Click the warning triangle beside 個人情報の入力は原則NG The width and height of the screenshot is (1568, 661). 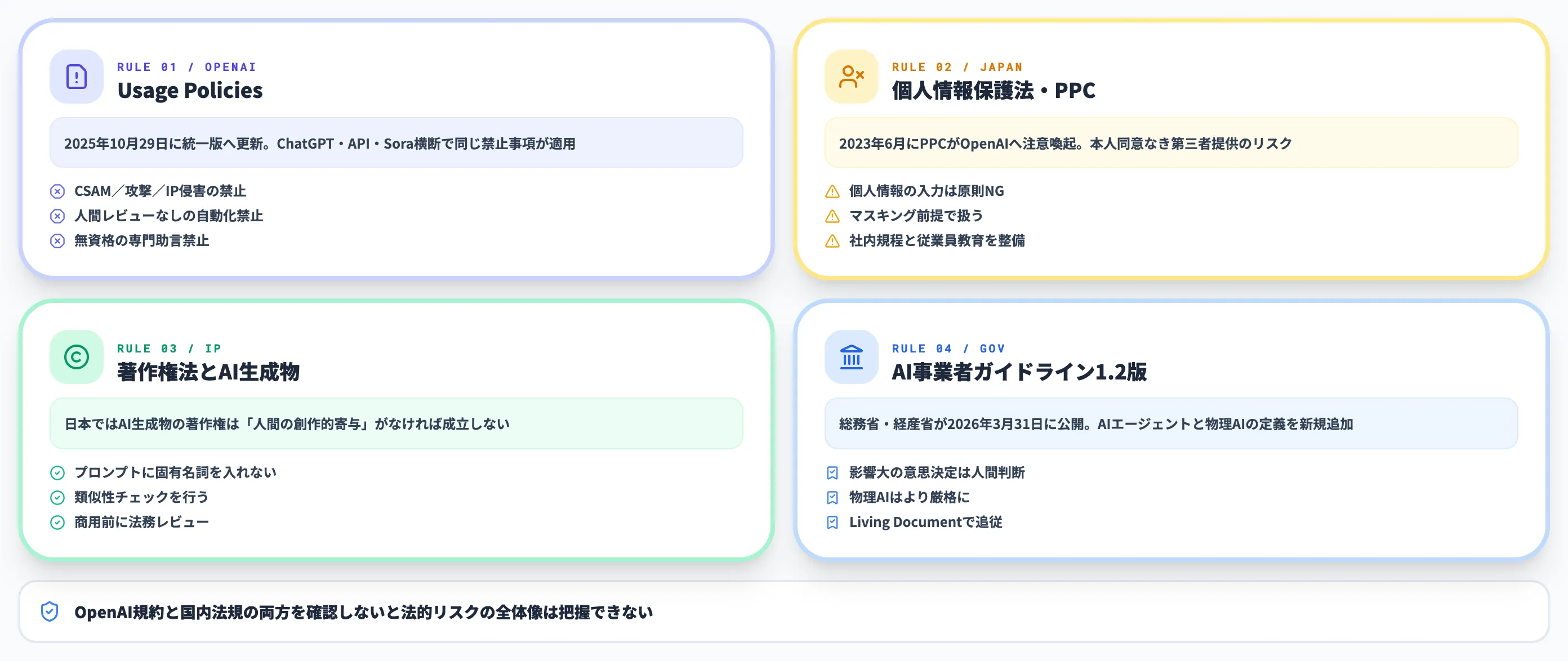pyautogui.click(x=832, y=192)
